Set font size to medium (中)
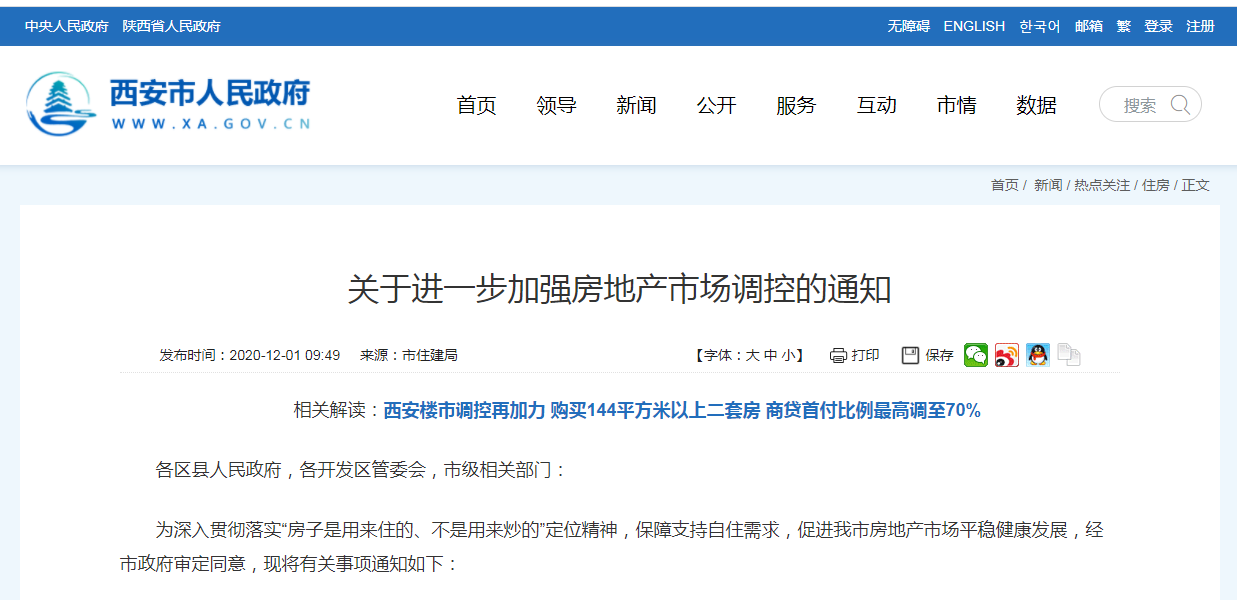The height and width of the screenshot is (600, 1237). 770,355
